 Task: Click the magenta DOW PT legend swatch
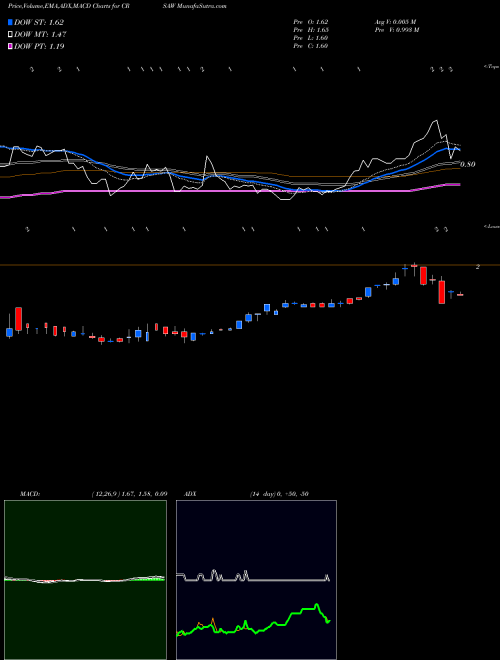click(11, 46)
